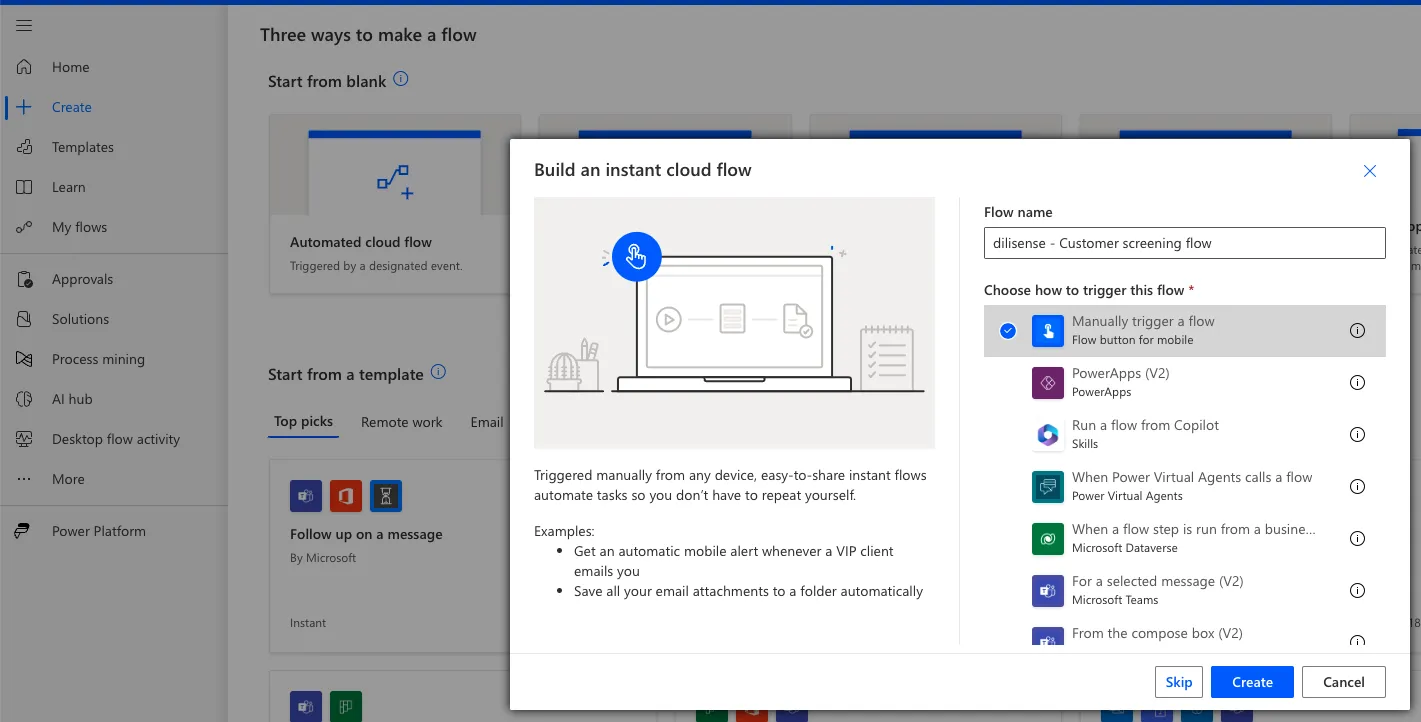Viewport: 1421px width, 722px height.
Task: Choose Run a flow from Copilot trigger
Action: coord(1185,434)
